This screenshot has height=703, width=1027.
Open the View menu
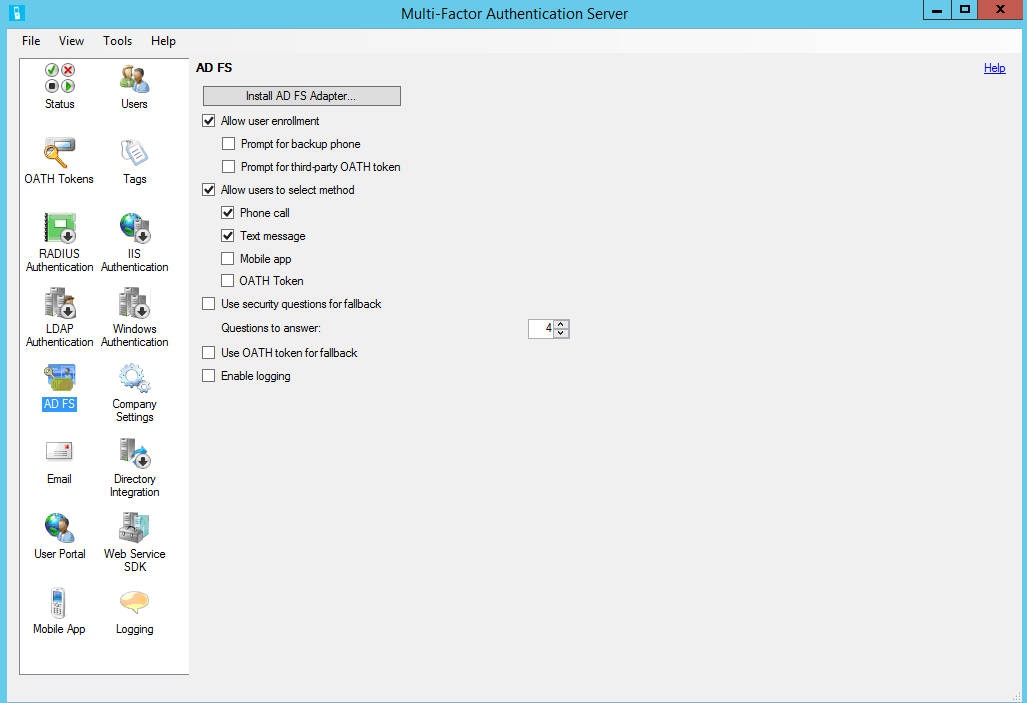click(70, 41)
